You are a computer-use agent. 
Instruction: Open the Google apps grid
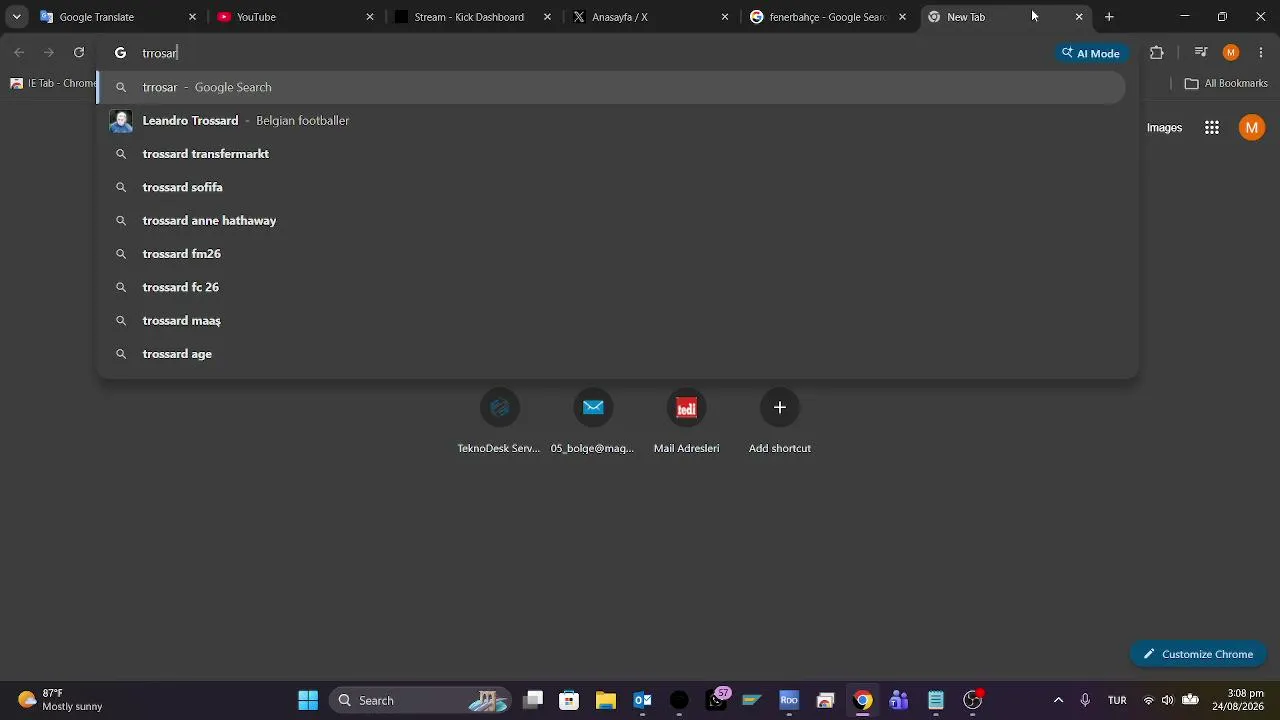(1212, 127)
